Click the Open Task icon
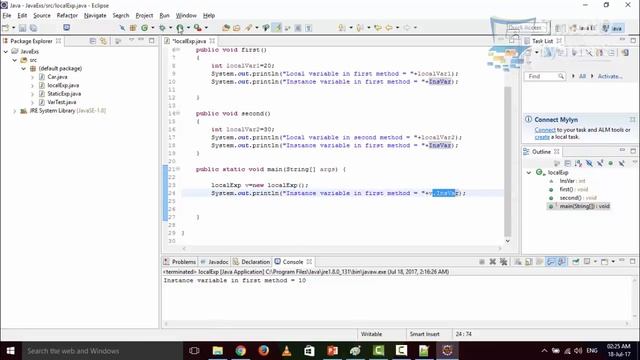Viewport: 640px width, 360px height. (x=236, y=28)
